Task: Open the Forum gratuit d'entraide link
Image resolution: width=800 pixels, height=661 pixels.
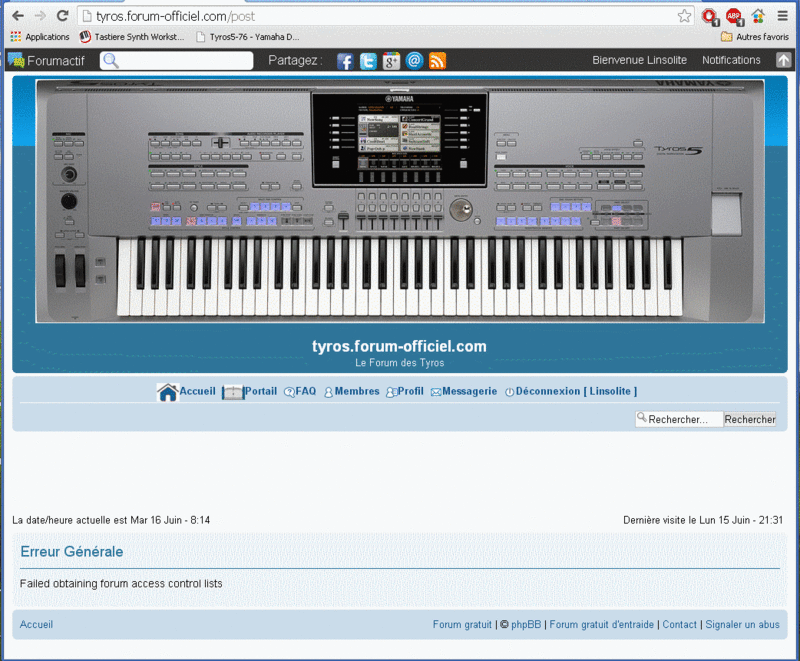Action: coord(602,624)
